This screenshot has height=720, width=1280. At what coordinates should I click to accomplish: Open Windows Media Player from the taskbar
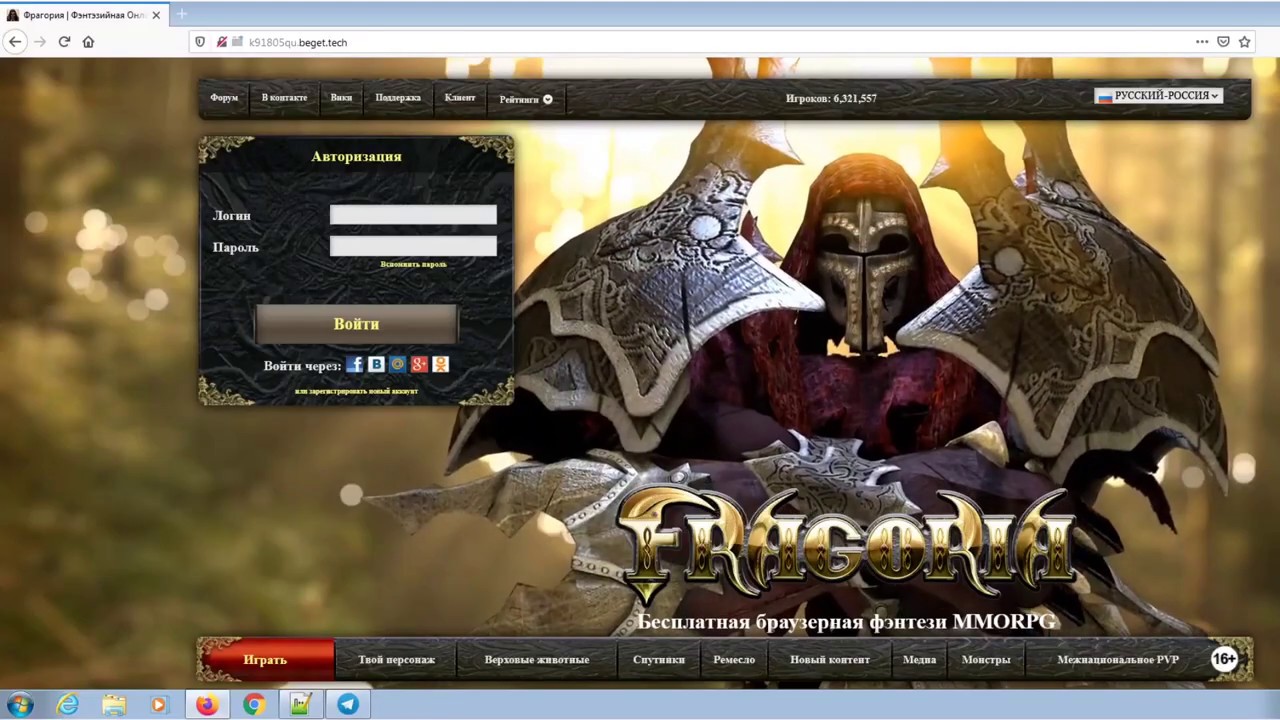point(158,705)
